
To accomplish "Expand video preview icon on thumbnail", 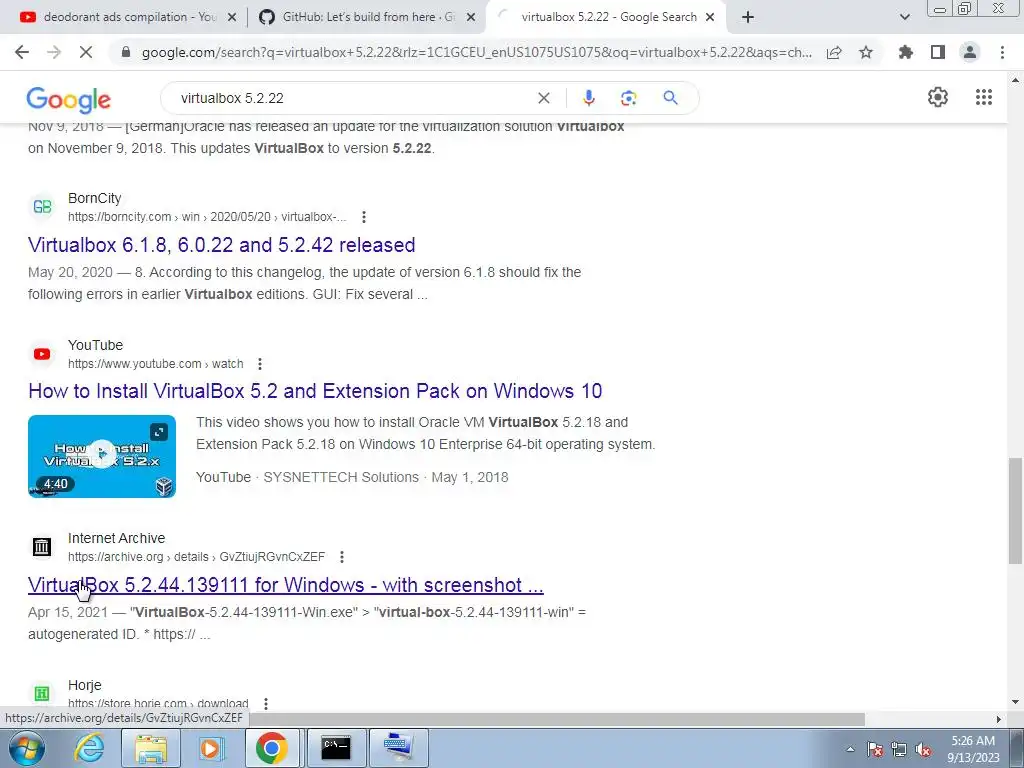I will coord(159,432).
